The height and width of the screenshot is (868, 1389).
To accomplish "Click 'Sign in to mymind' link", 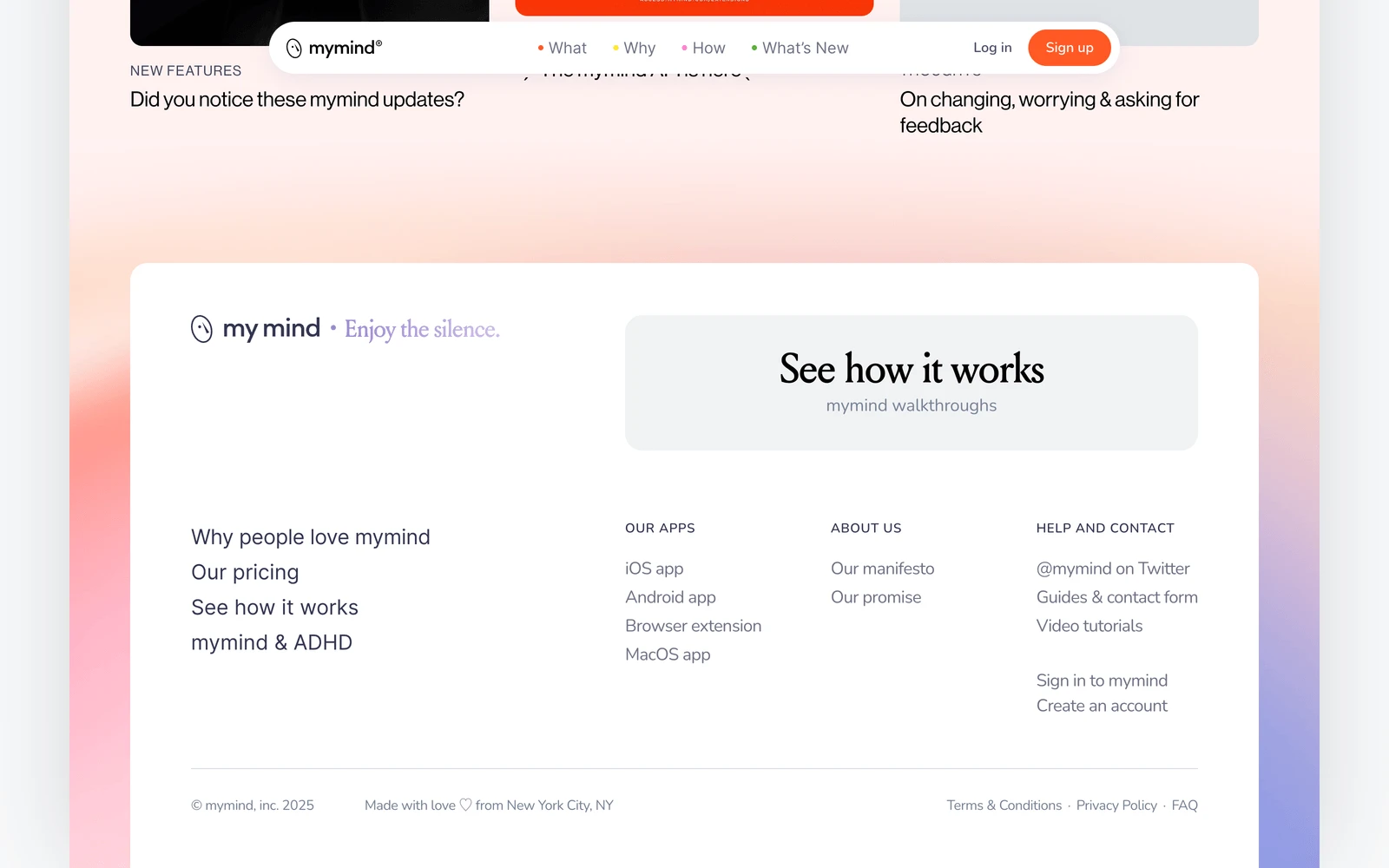I will coord(1102,681).
